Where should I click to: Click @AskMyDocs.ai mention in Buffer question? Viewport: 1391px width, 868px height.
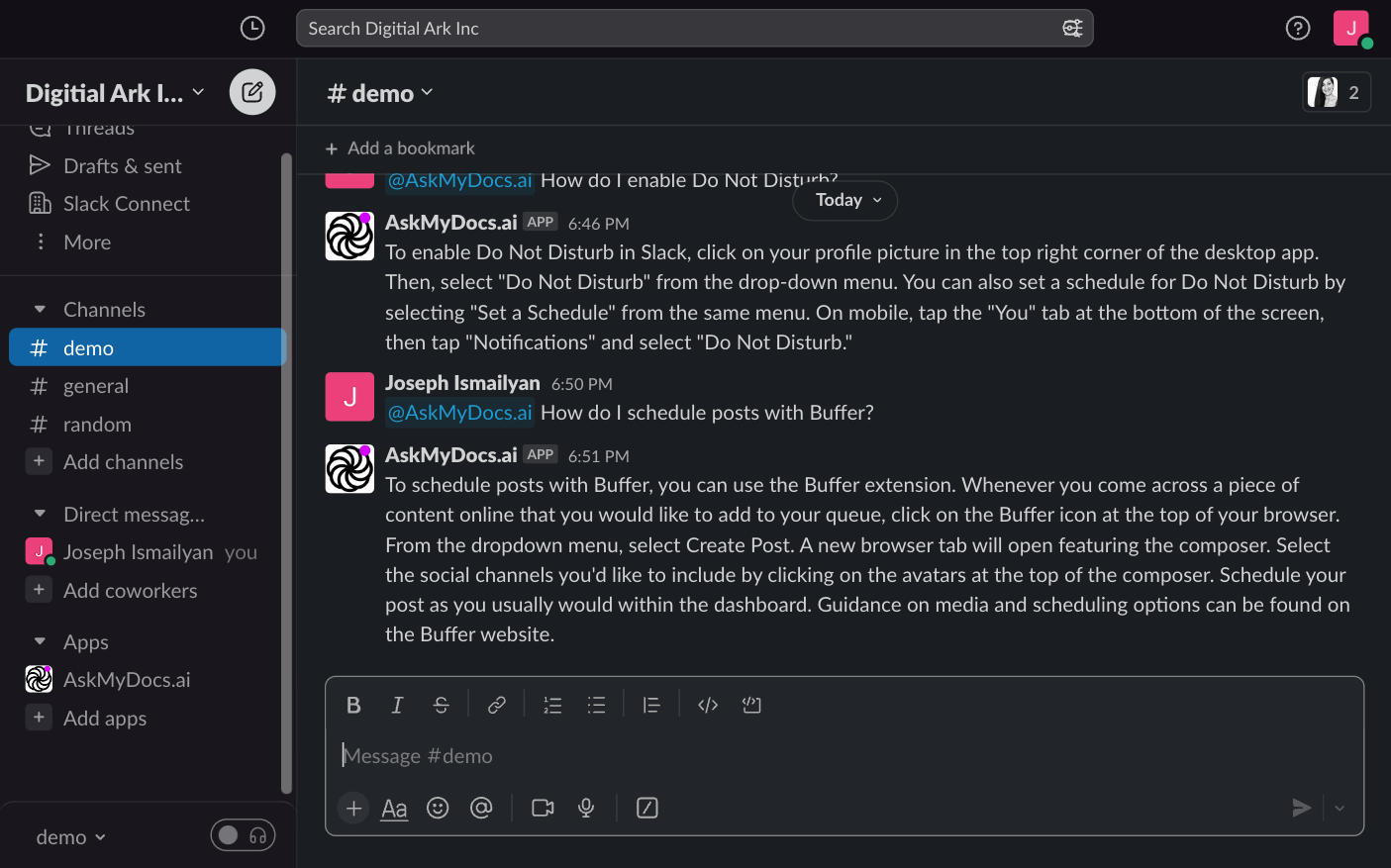tap(460, 413)
